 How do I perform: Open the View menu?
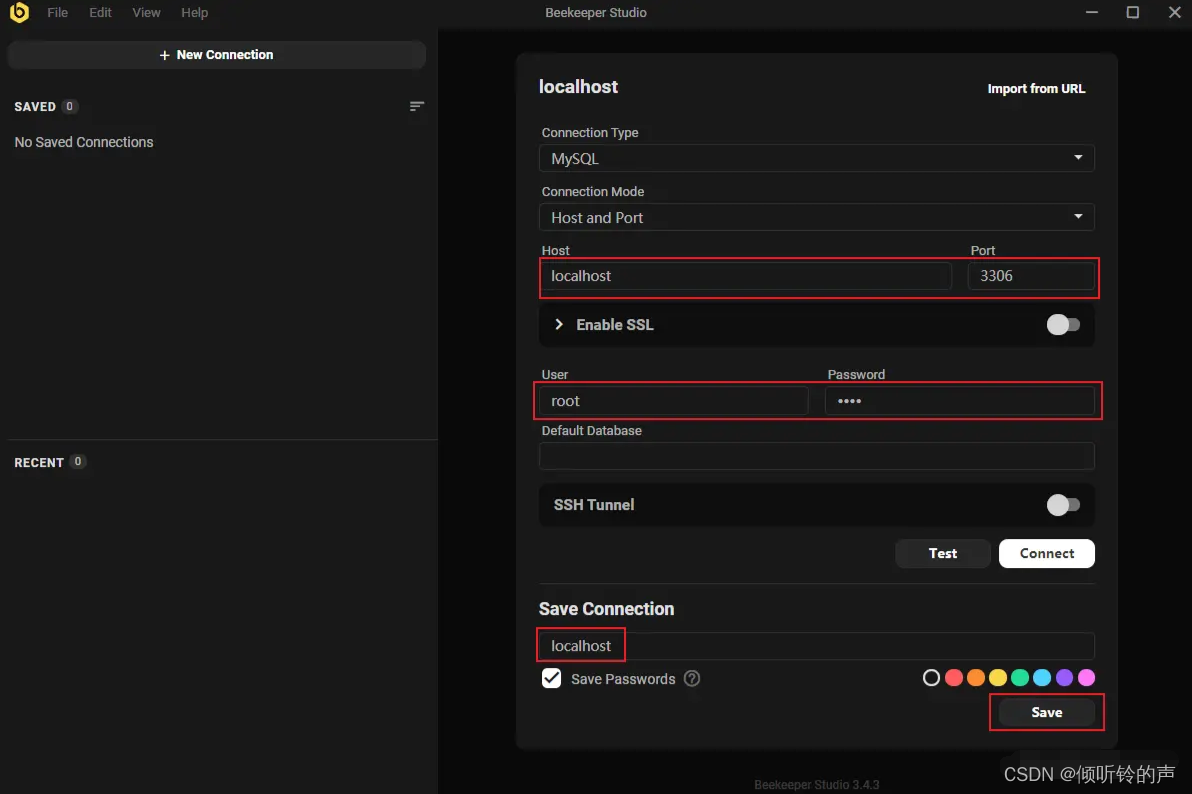click(146, 12)
